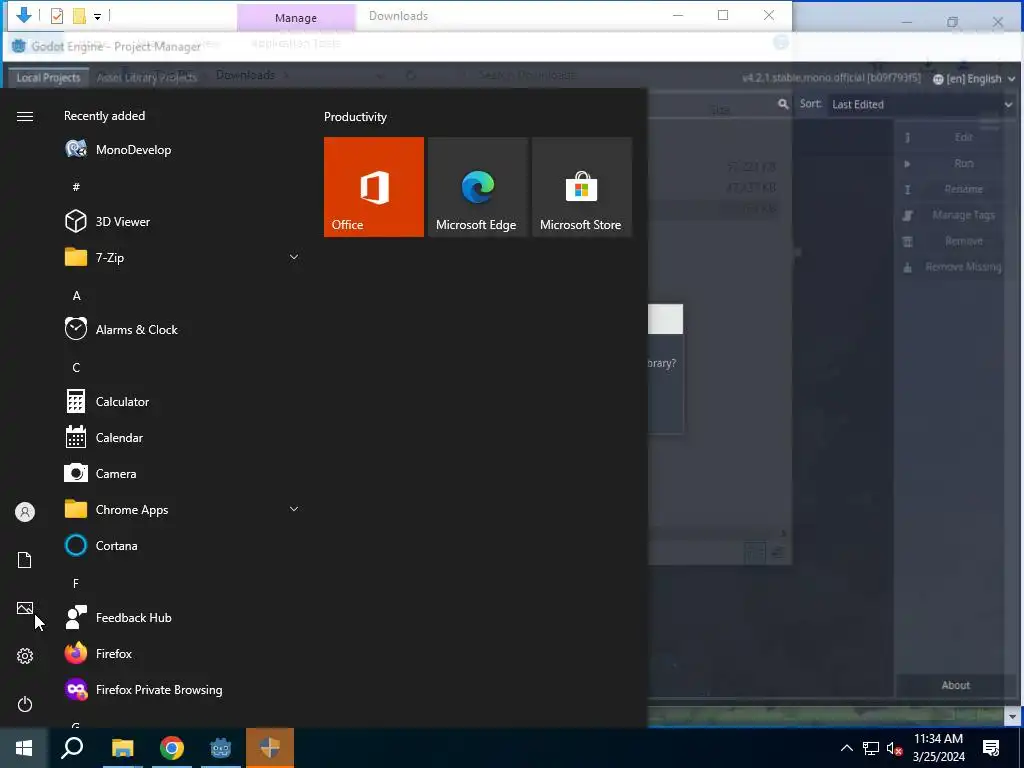This screenshot has height=768, width=1024.
Task: Click the Productivity group heading
Action: tap(355, 117)
